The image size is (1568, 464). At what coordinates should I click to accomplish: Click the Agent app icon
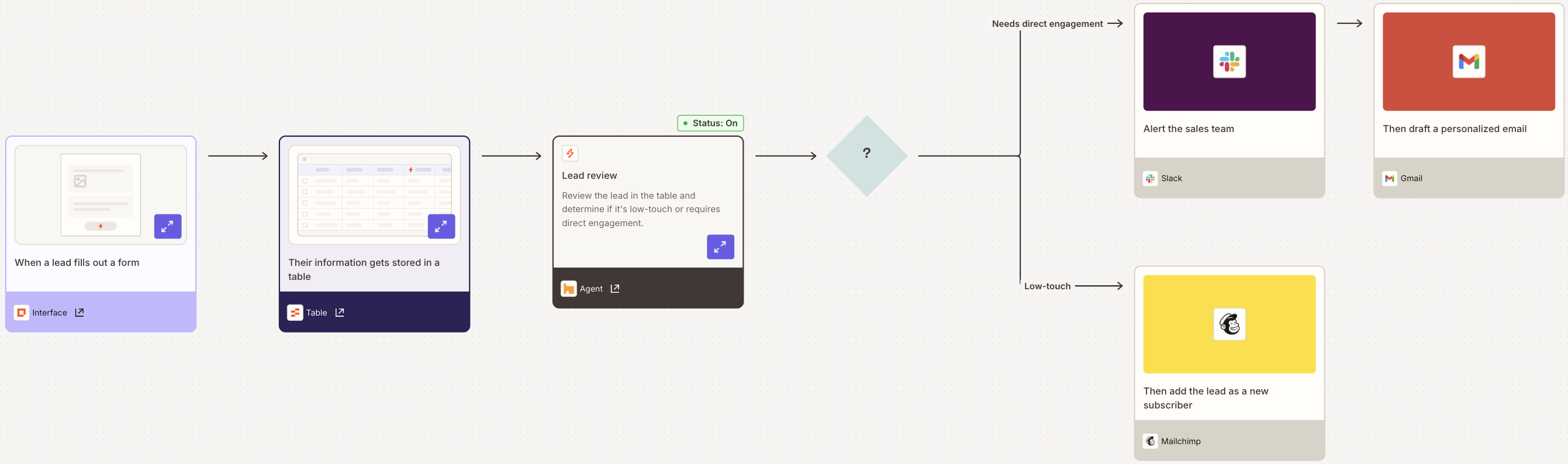pyautogui.click(x=568, y=288)
